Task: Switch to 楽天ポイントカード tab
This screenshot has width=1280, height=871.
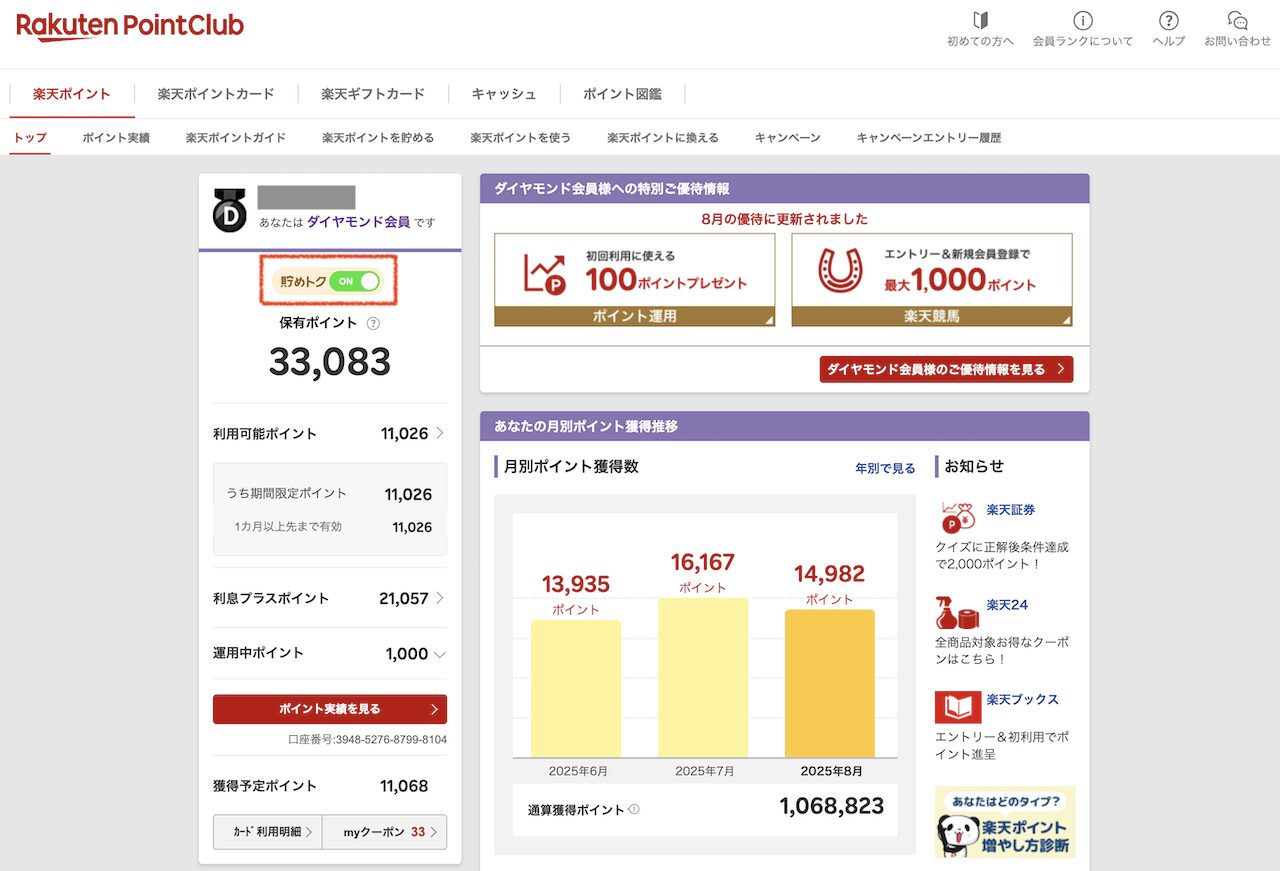Action: coord(216,94)
